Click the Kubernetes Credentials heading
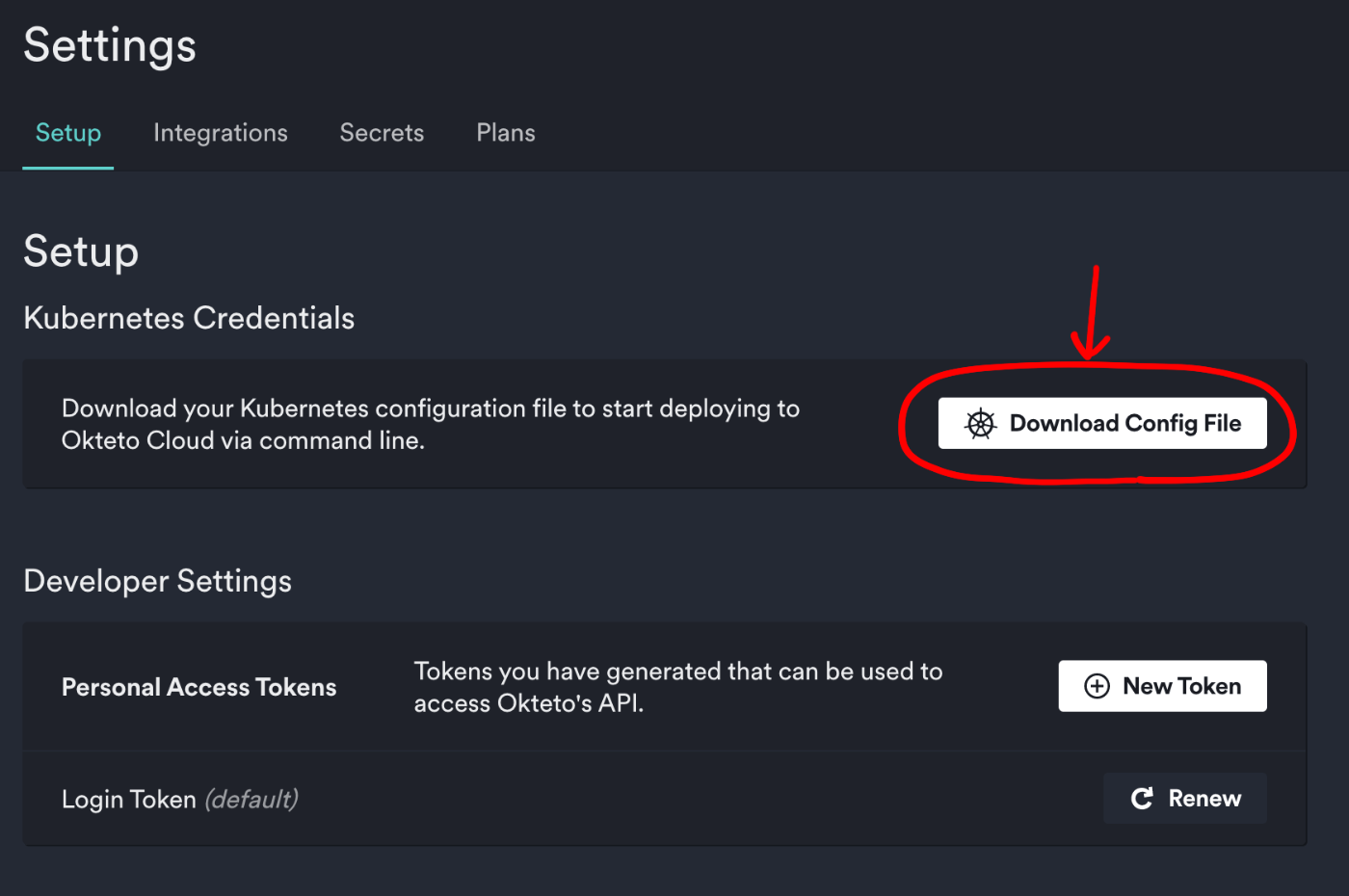The width and height of the screenshot is (1349, 896). click(189, 318)
